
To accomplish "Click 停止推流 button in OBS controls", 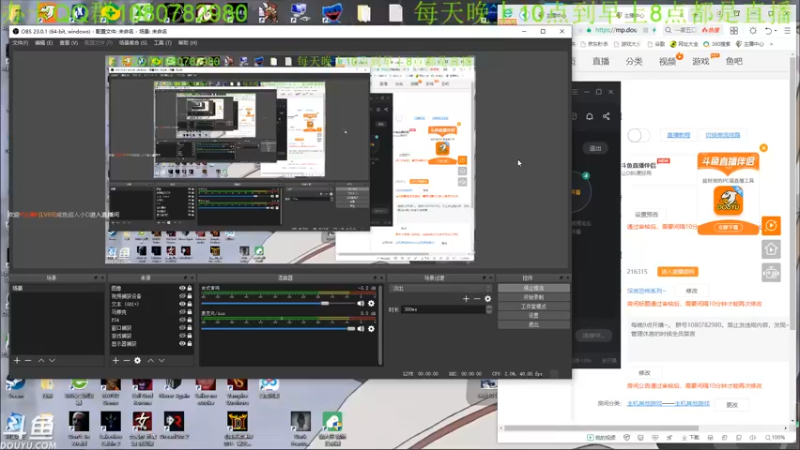I will (x=533, y=288).
